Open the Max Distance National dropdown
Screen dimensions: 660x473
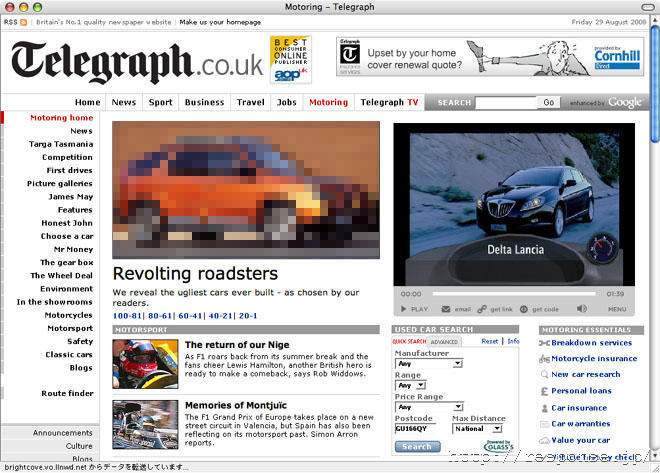click(477, 429)
